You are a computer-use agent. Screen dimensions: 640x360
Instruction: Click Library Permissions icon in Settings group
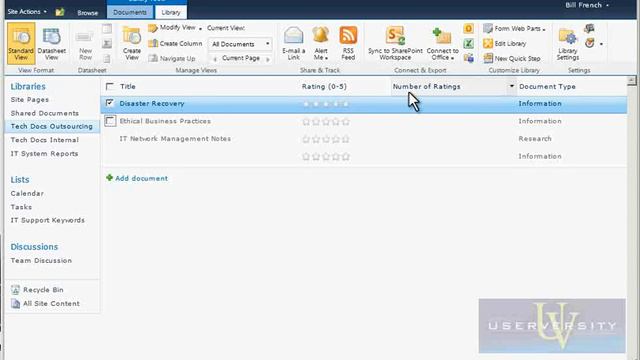click(589, 28)
